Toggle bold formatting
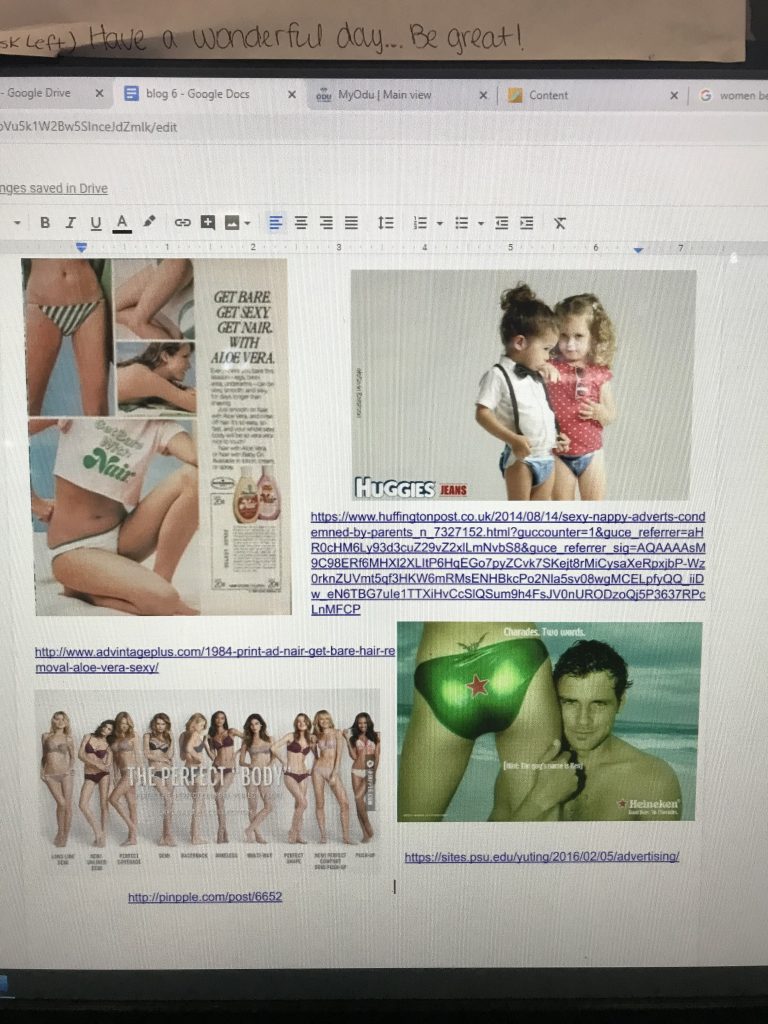Viewport: 768px width, 1024px height. click(45, 223)
